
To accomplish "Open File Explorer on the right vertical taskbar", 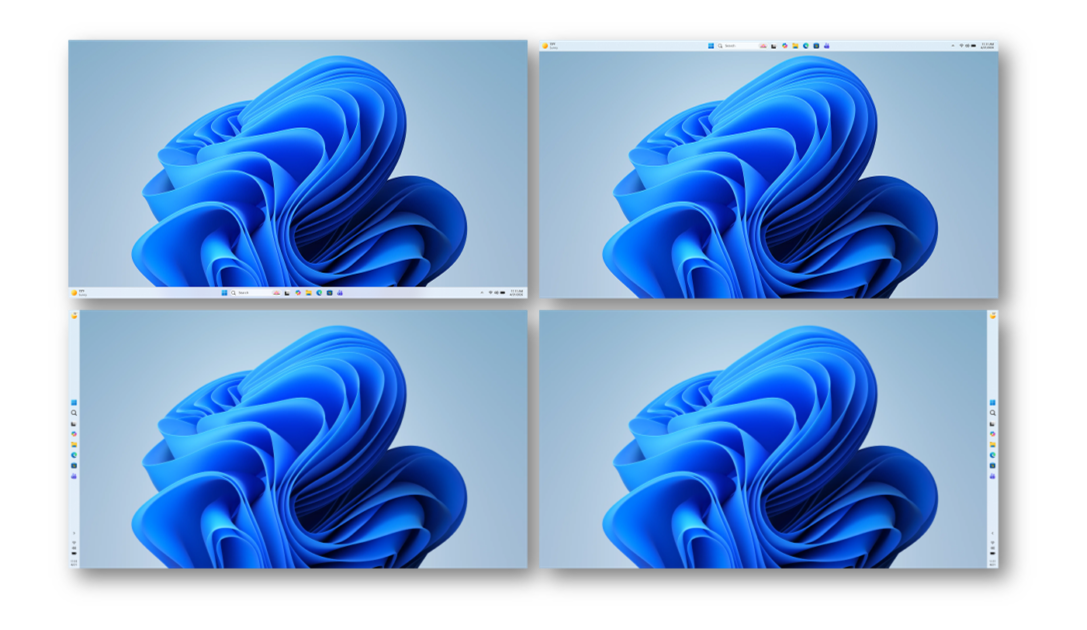I will [x=993, y=445].
